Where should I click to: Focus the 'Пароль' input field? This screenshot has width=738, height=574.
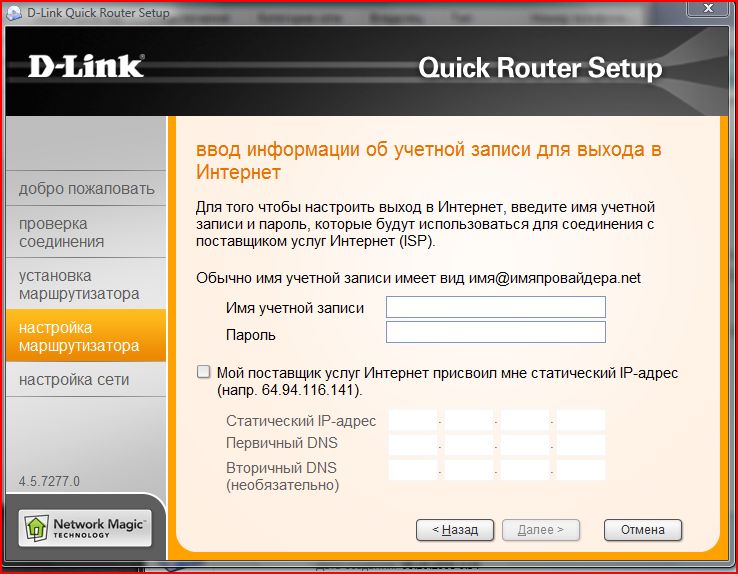pyautogui.click(x=496, y=332)
